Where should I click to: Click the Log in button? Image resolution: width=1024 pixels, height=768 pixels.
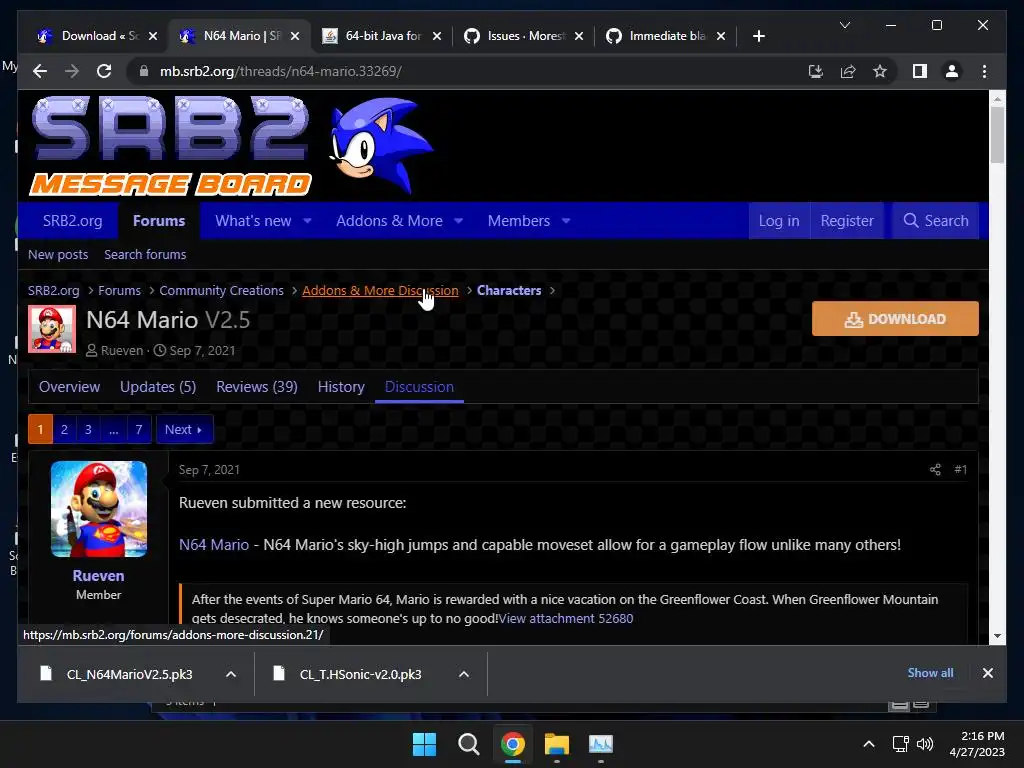coord(778,221)
